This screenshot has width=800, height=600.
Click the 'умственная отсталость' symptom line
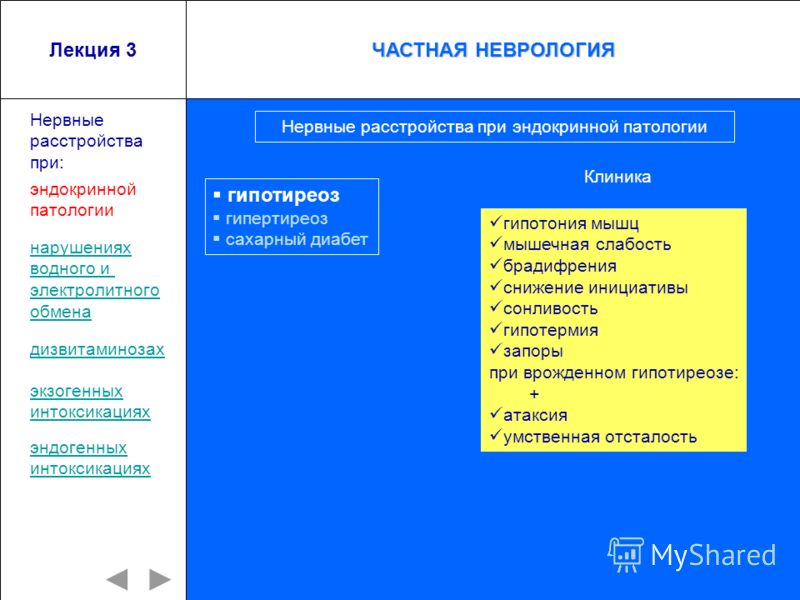[593, 437]
